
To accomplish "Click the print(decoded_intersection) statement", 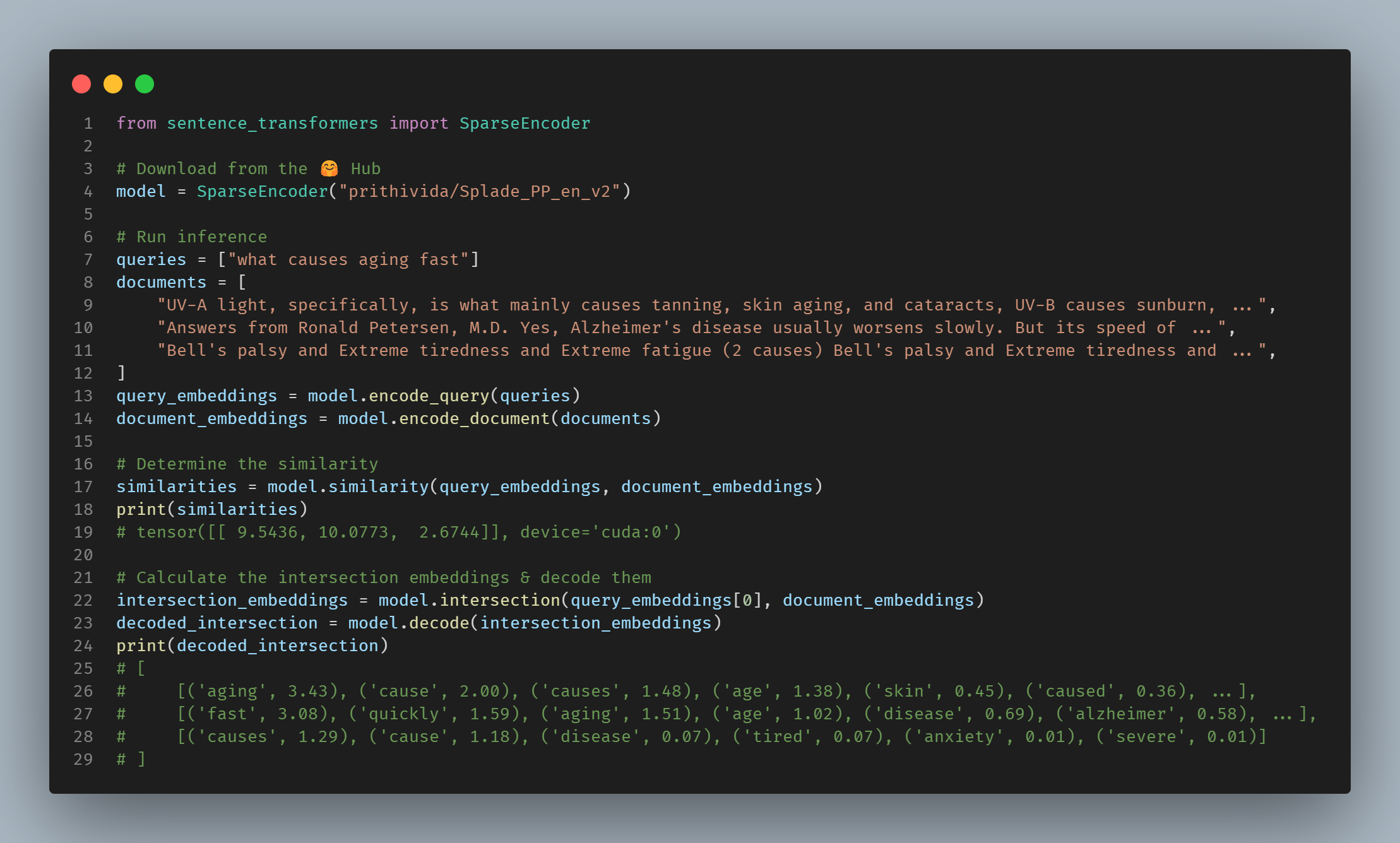I will click(x=252, y=646).
